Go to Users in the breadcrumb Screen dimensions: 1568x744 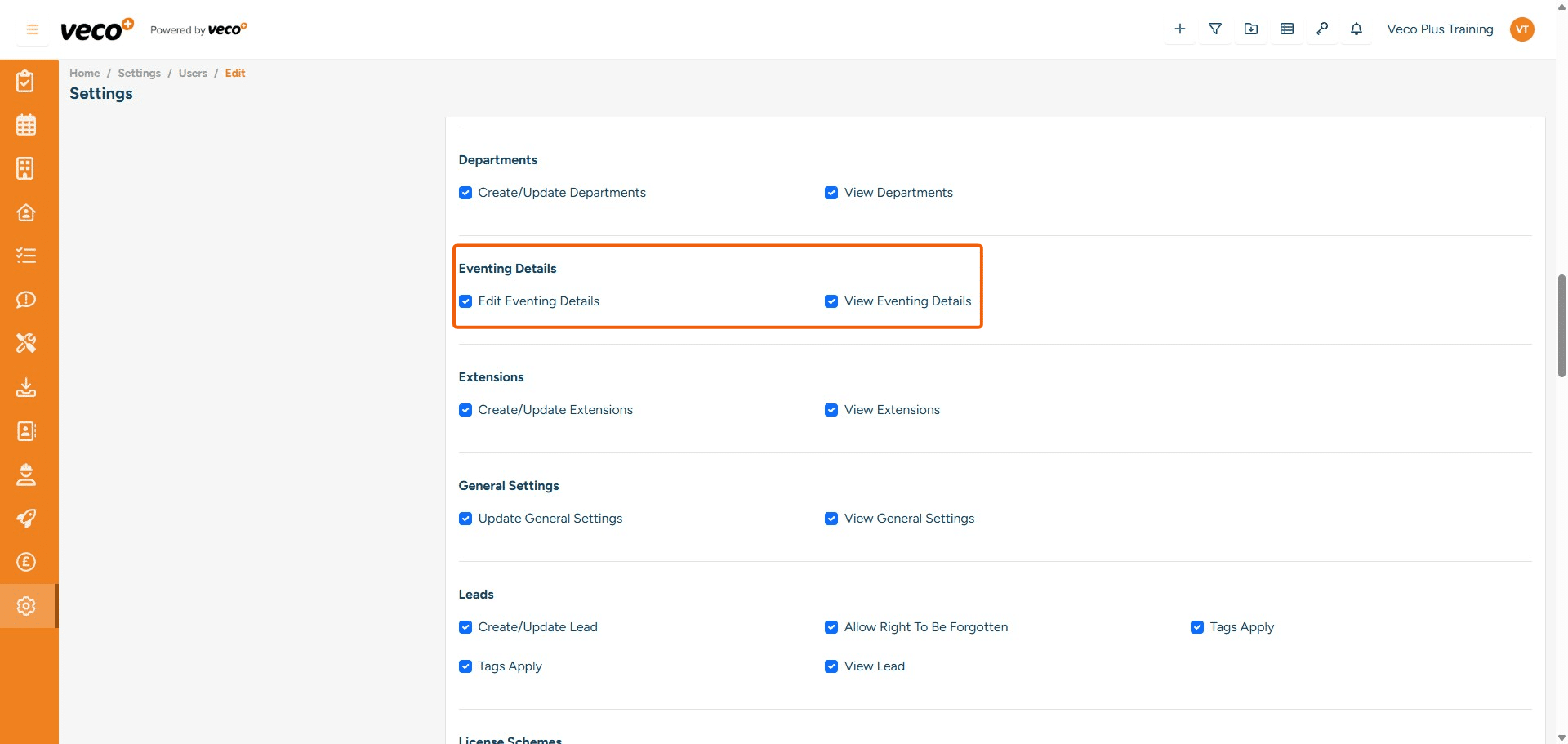coord(193,73)
